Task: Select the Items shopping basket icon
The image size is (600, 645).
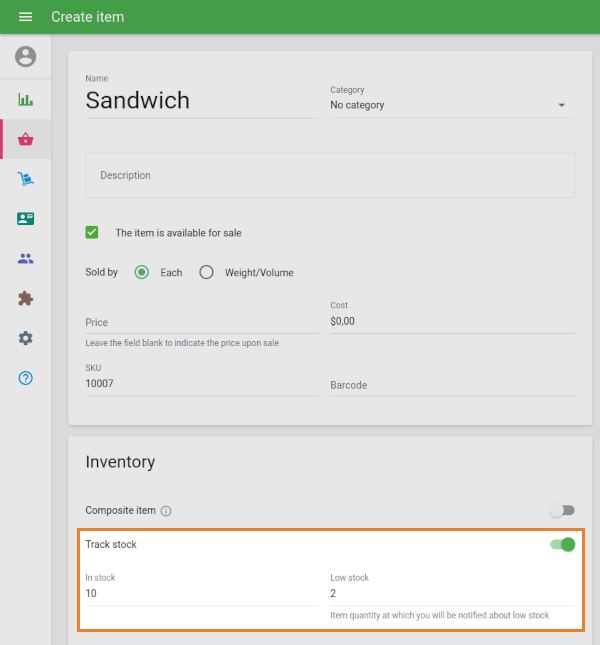Action: [x=26, y=139]
